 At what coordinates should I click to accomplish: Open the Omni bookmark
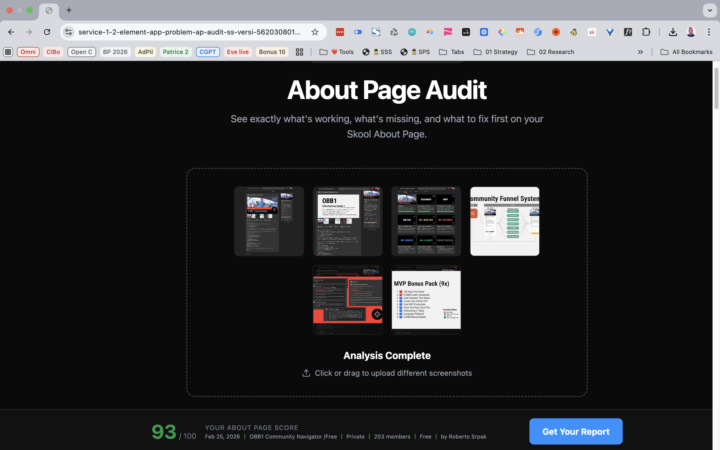click(x=28, y=52)
